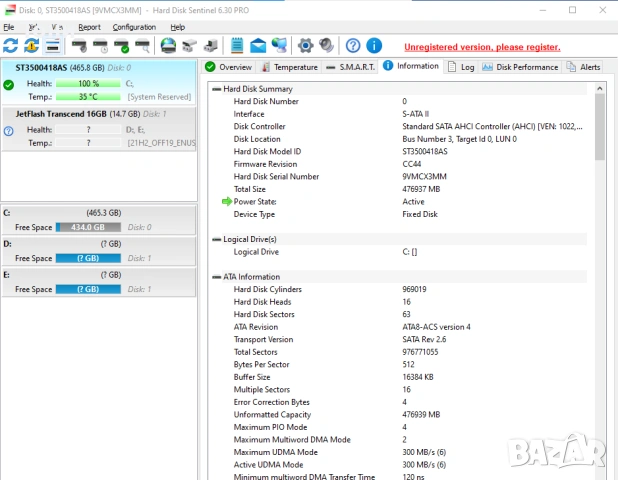Switch to the S.M.A.R.T. tab
The height and width of the screenshot is (480, 618).
[x=343, y=67]
